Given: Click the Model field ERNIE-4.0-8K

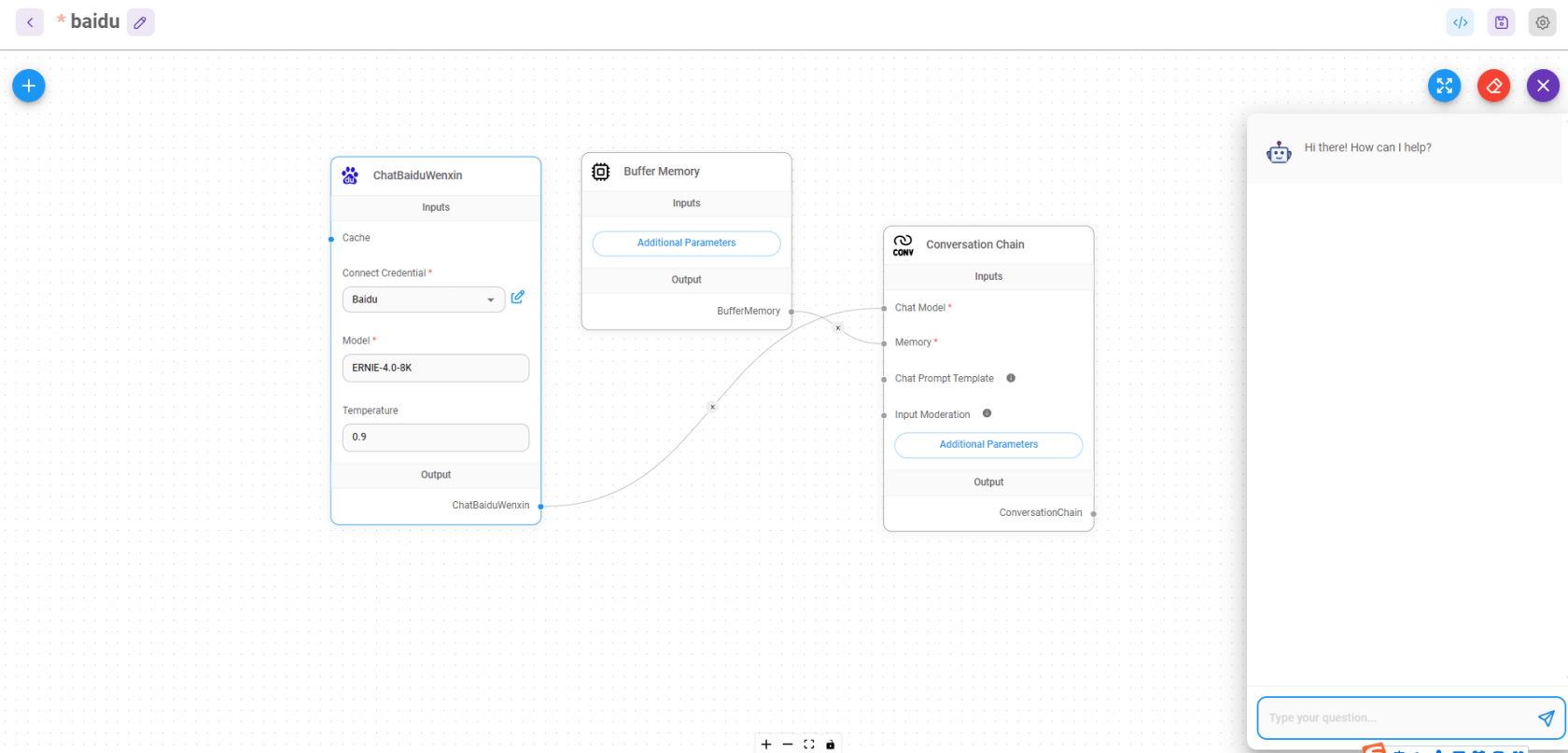Looking at the screenshot, I should [x=436, y=368].
